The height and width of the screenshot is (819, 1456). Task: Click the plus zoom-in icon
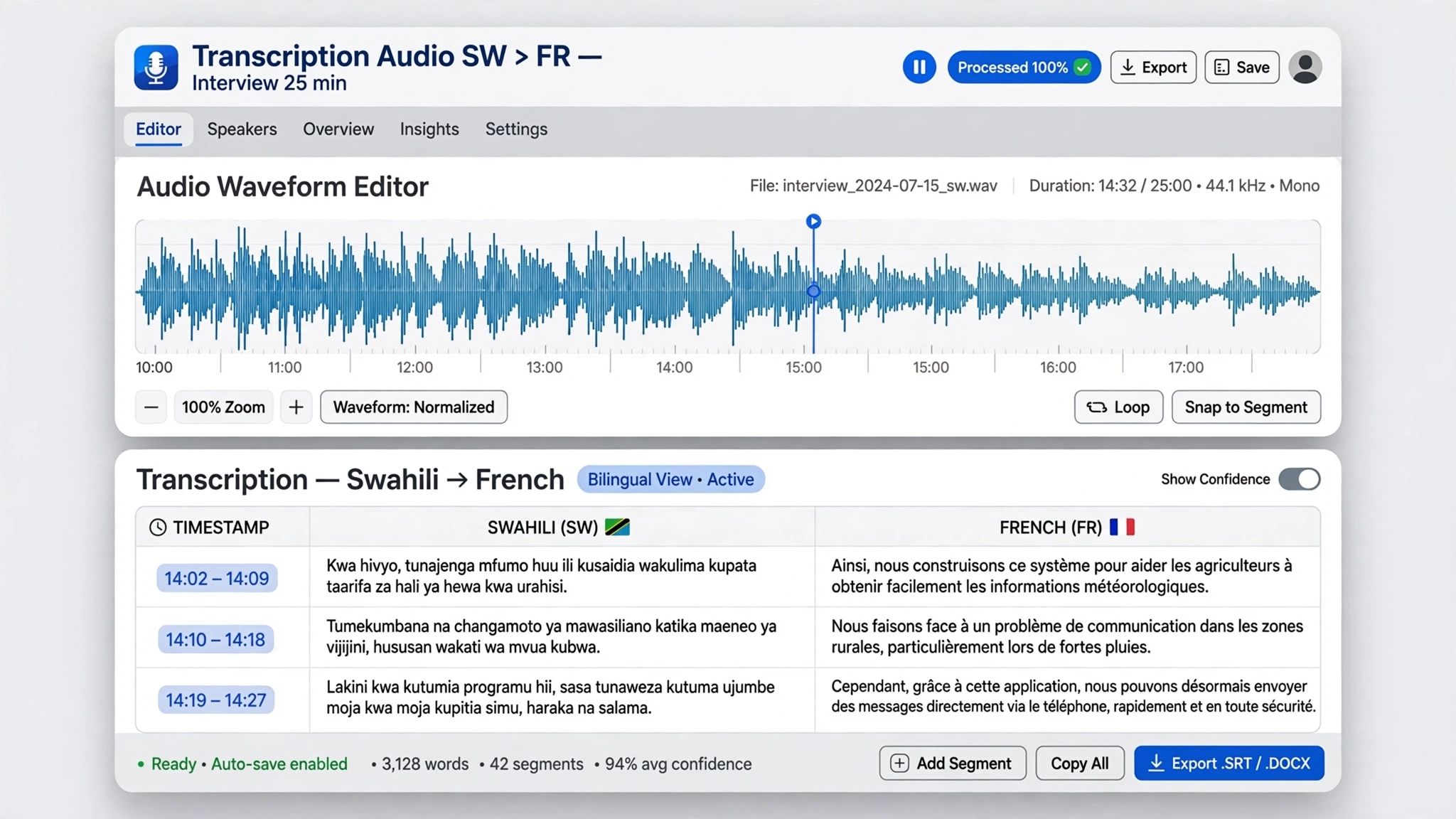(x=296, y=407)
